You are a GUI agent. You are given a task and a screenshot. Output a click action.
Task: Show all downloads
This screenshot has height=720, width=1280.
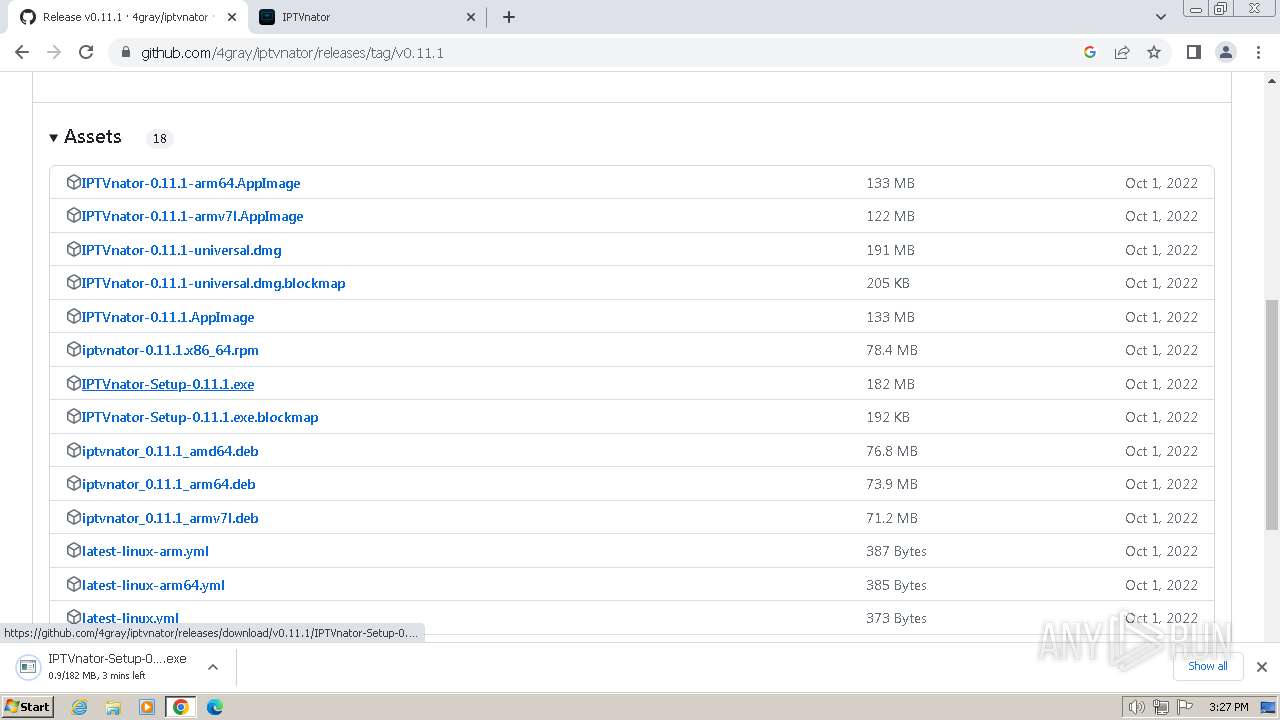point(1207,666)
